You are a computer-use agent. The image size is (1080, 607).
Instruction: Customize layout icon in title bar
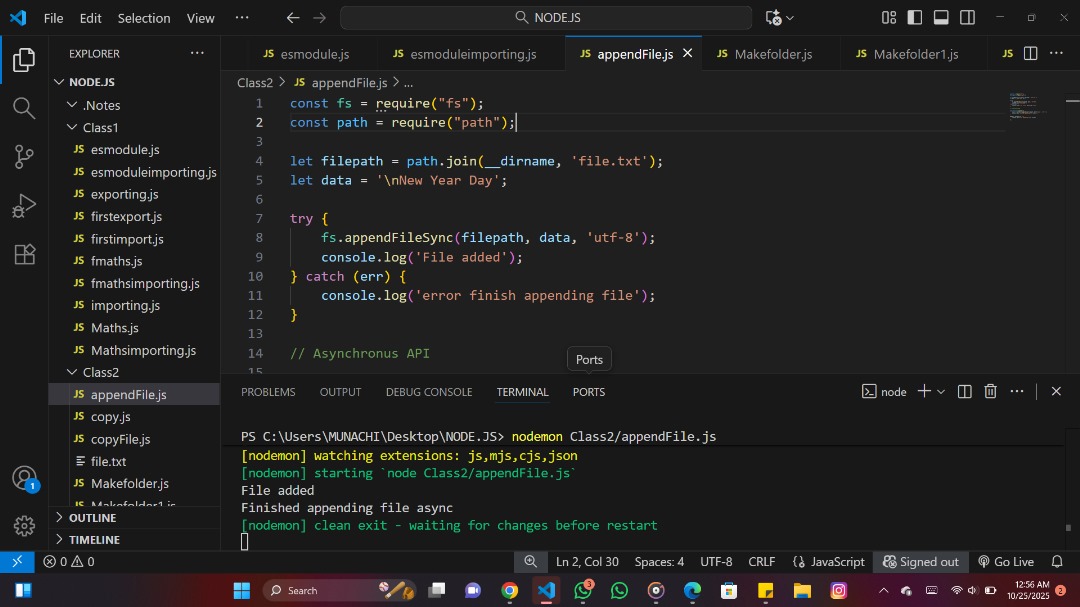pyautogui.click(x=889, y=18)
